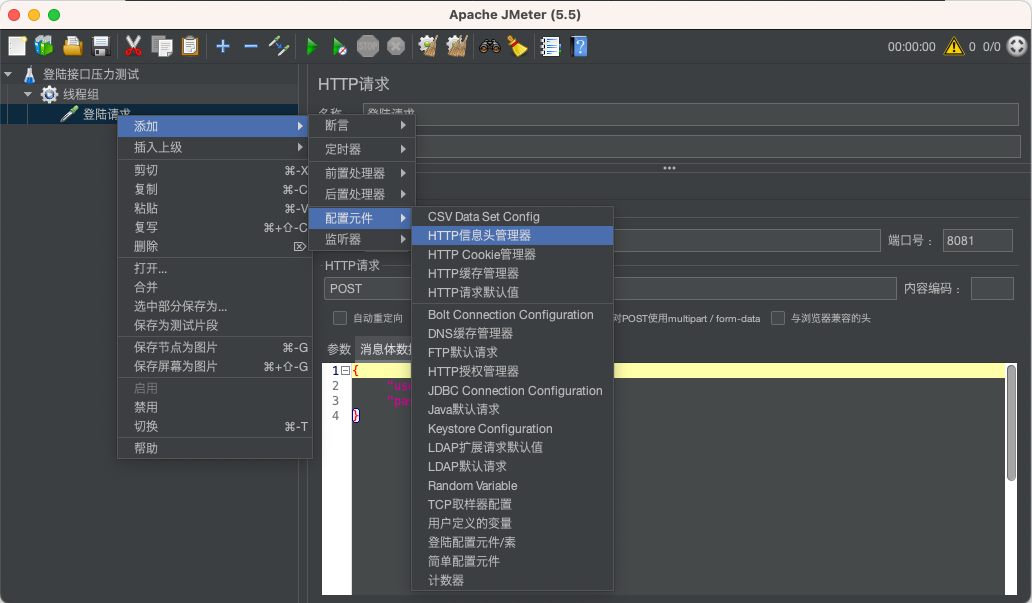Click the 端口号 input field showing 8081

pos(977,240)
